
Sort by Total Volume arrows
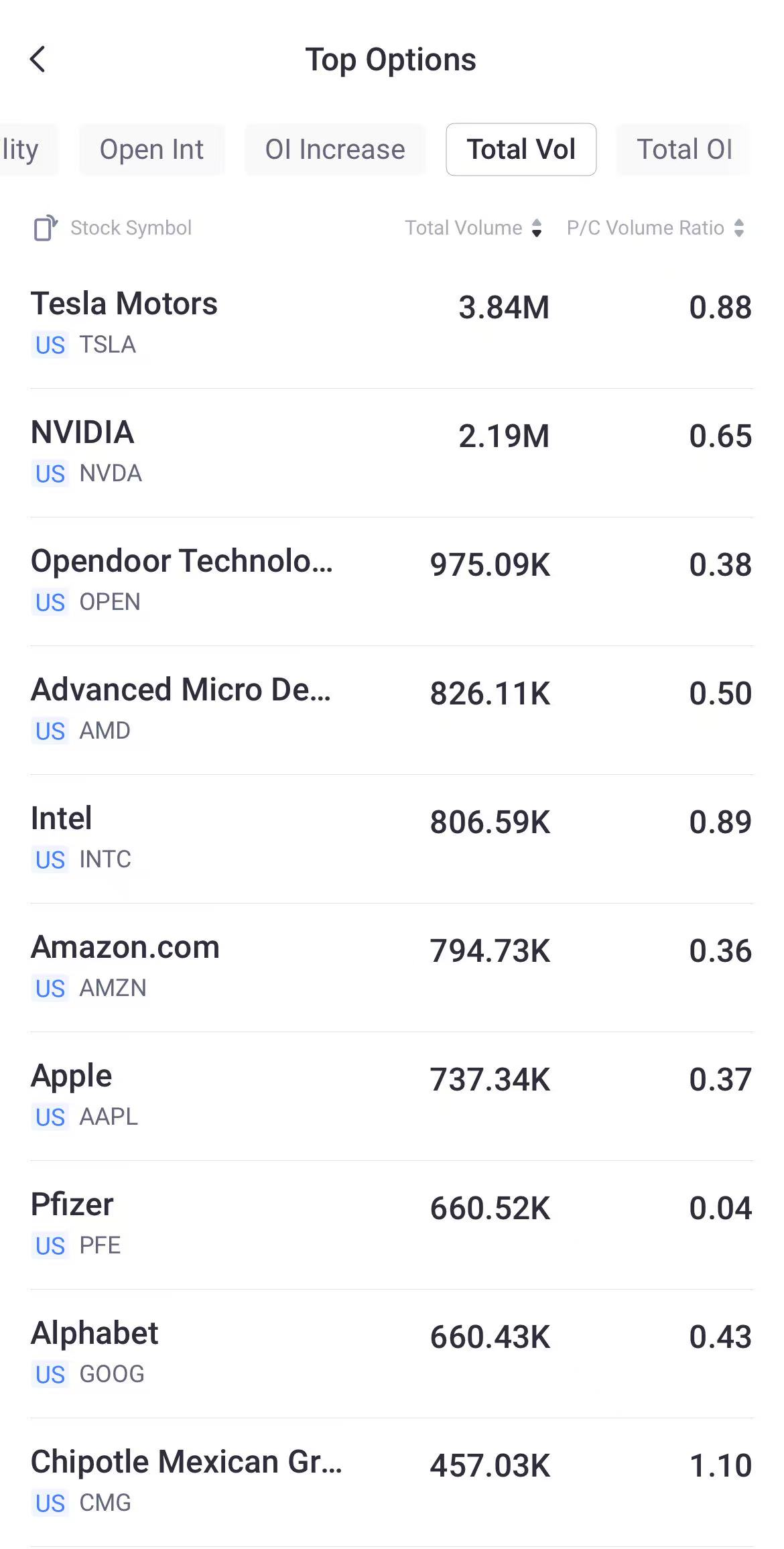click(537, 228)
